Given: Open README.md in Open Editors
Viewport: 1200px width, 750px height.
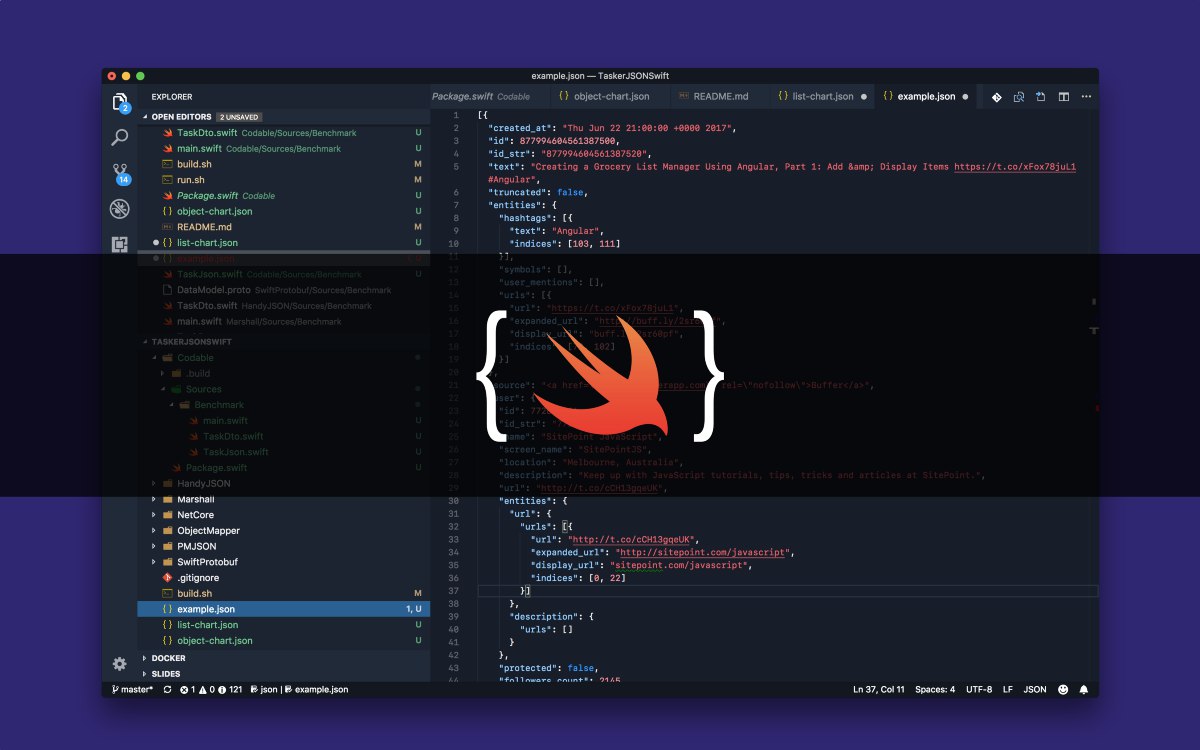Looking at the screenshot, I should point(284,227).
